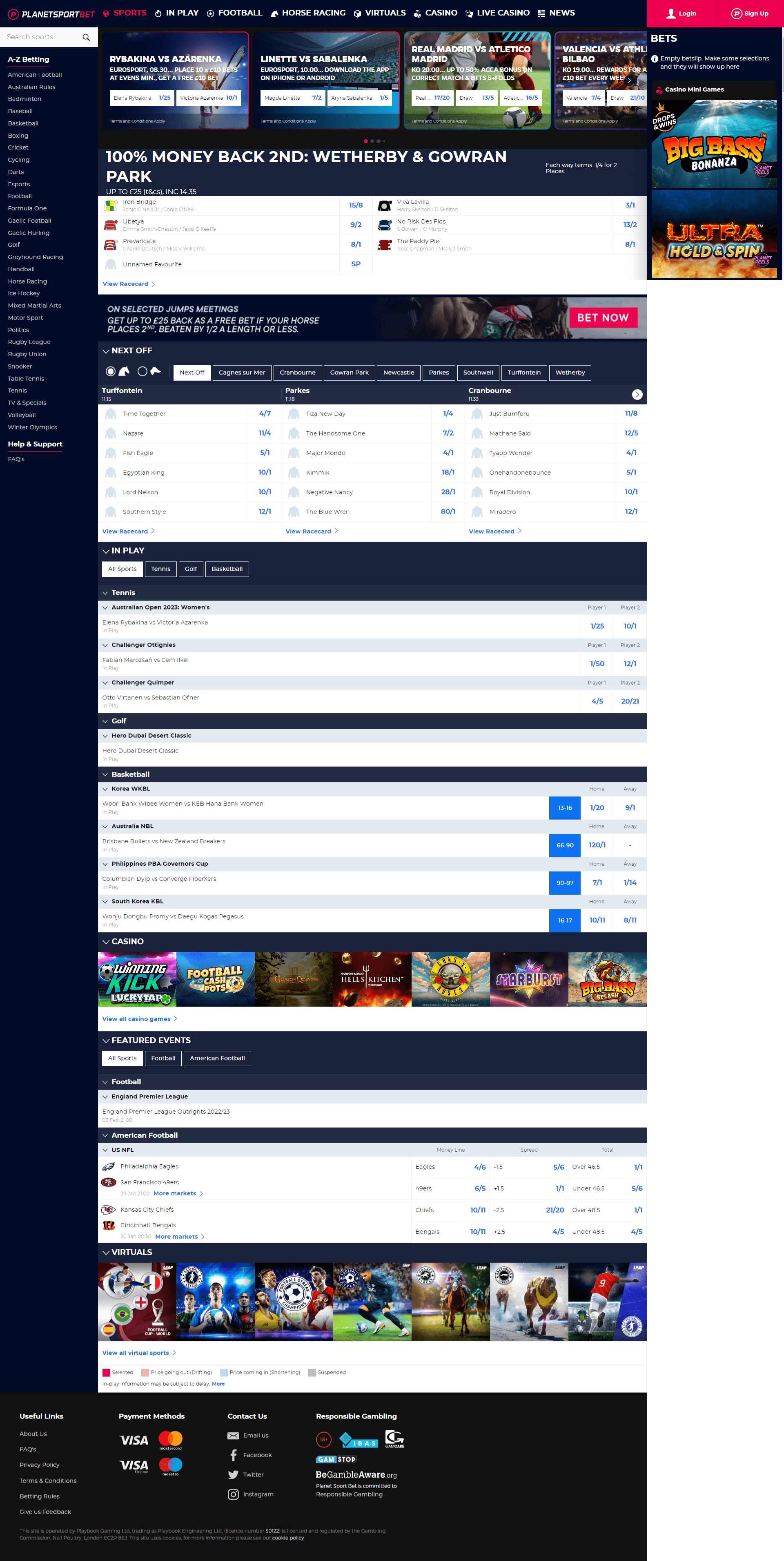Select the greyhound racing radio button

(x=143, y=371)
